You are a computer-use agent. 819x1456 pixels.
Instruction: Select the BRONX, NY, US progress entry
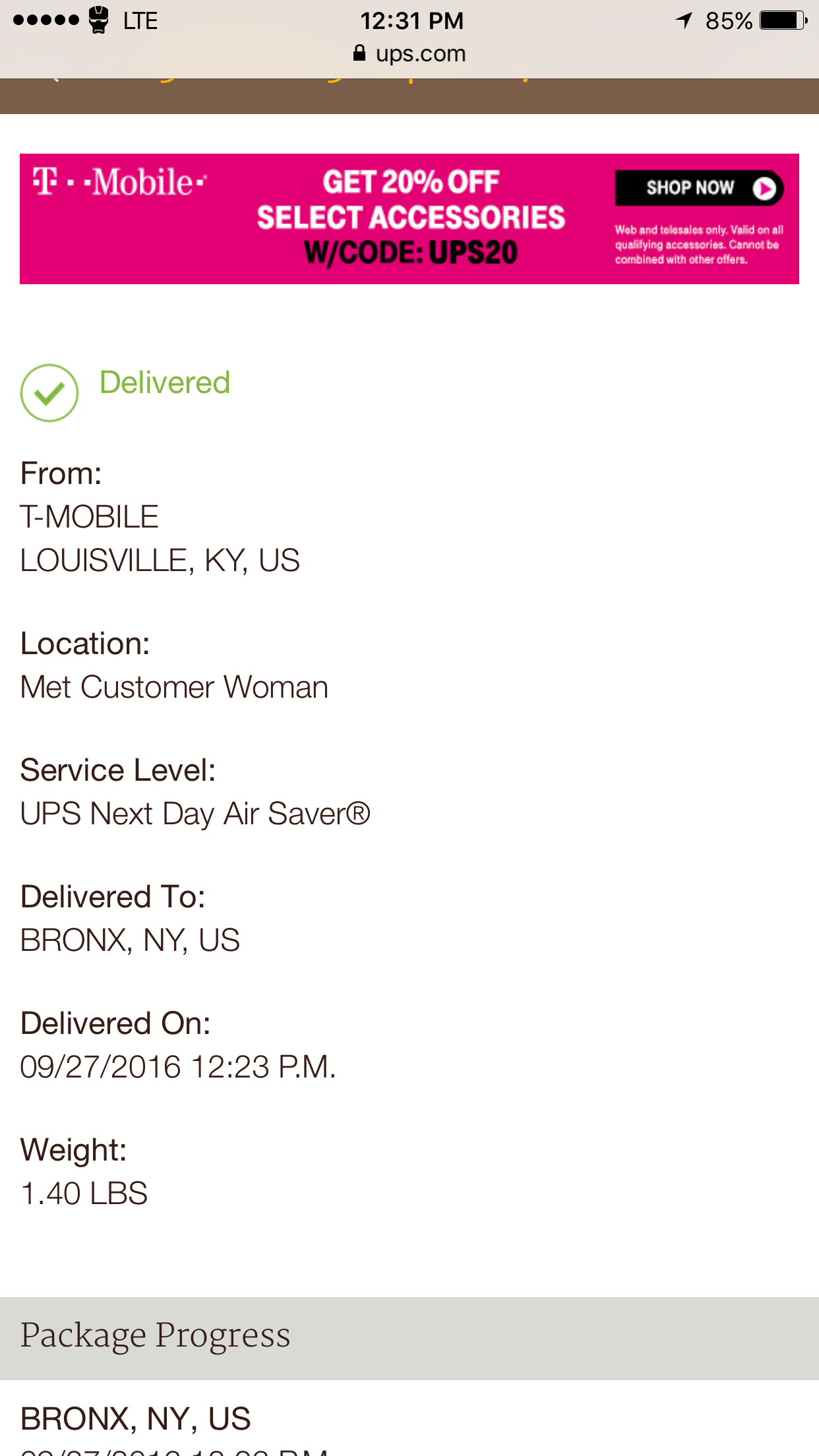tap(136, 1418)
